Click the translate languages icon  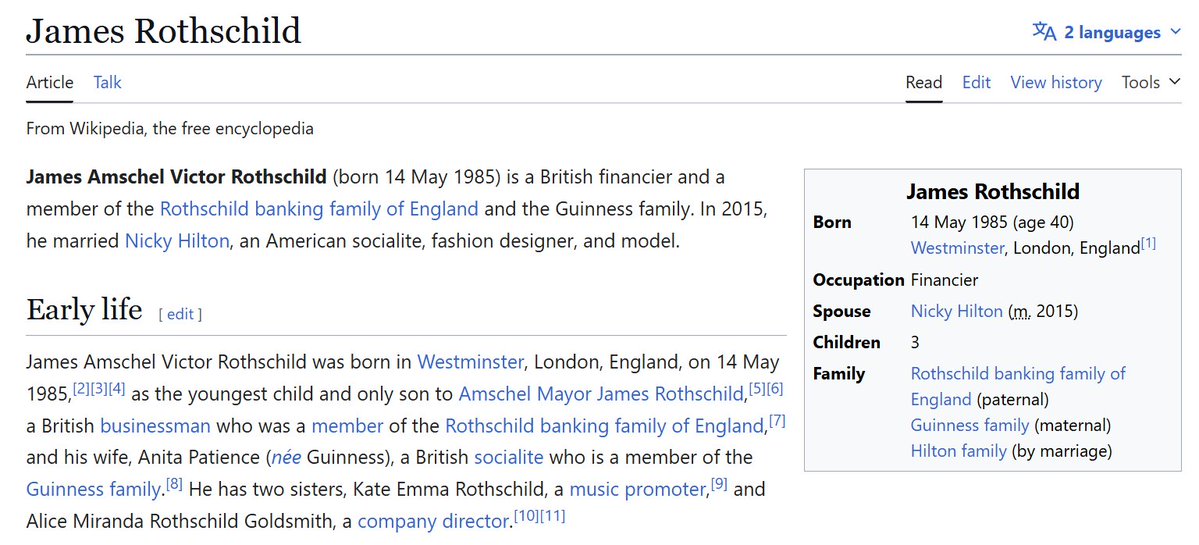coord(1044,32)
